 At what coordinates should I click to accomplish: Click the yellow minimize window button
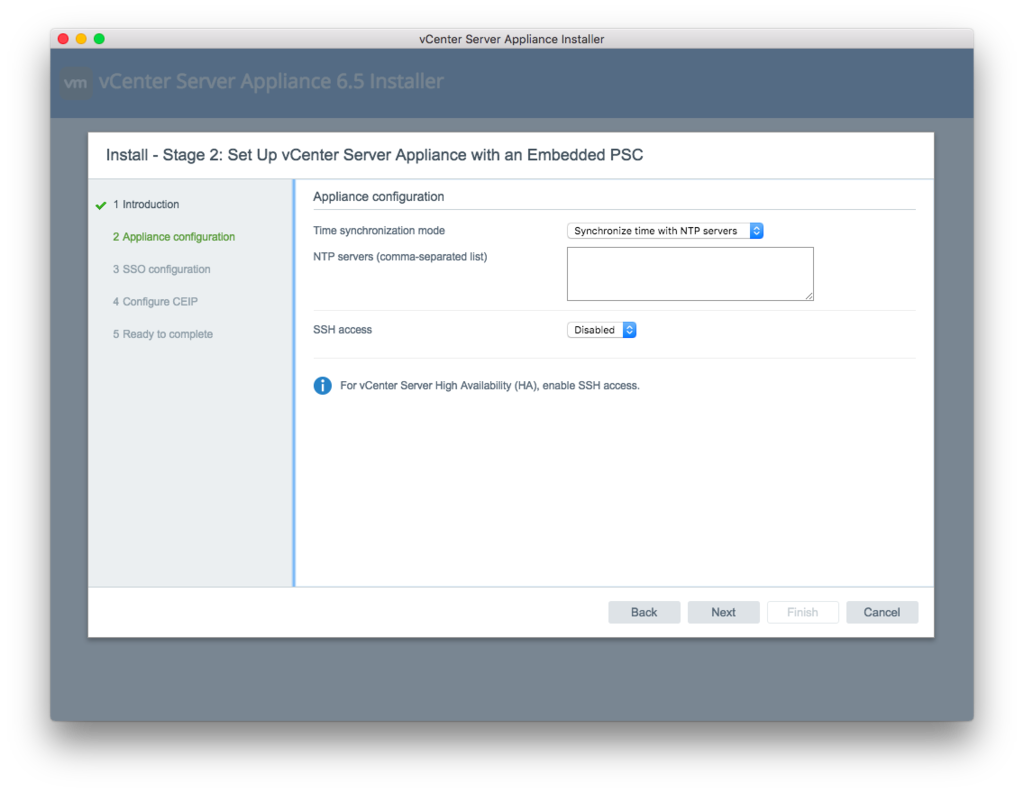[x=81, y=39]
